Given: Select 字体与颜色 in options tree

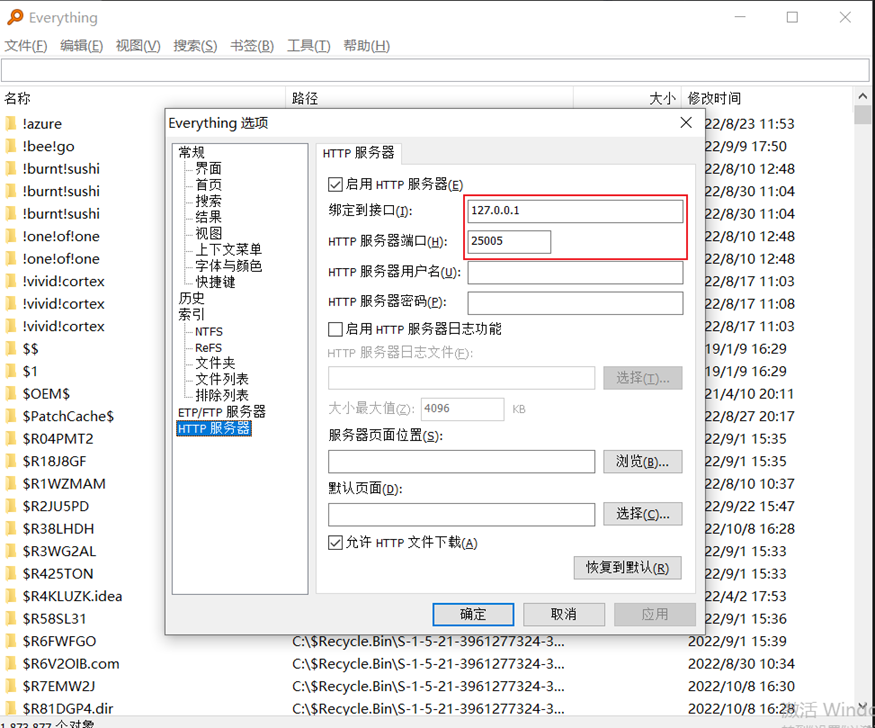Looking at the screenshot, I should point(228,266).
